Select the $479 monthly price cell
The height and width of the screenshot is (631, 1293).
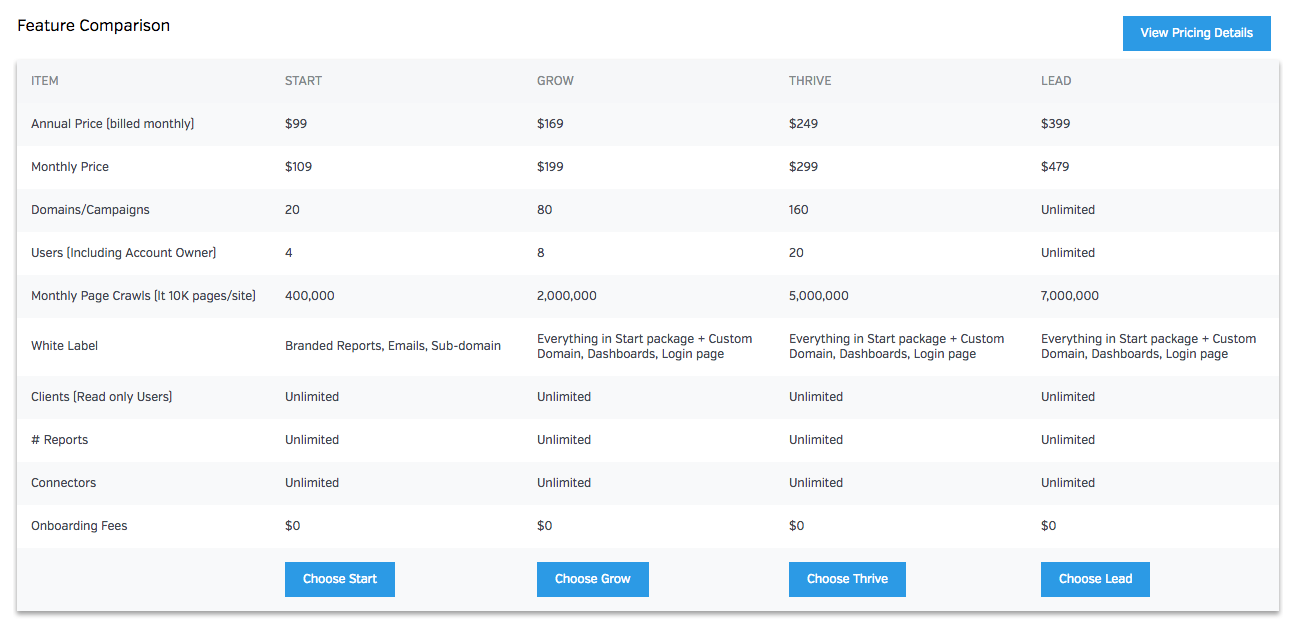[x=1054, y=167]
